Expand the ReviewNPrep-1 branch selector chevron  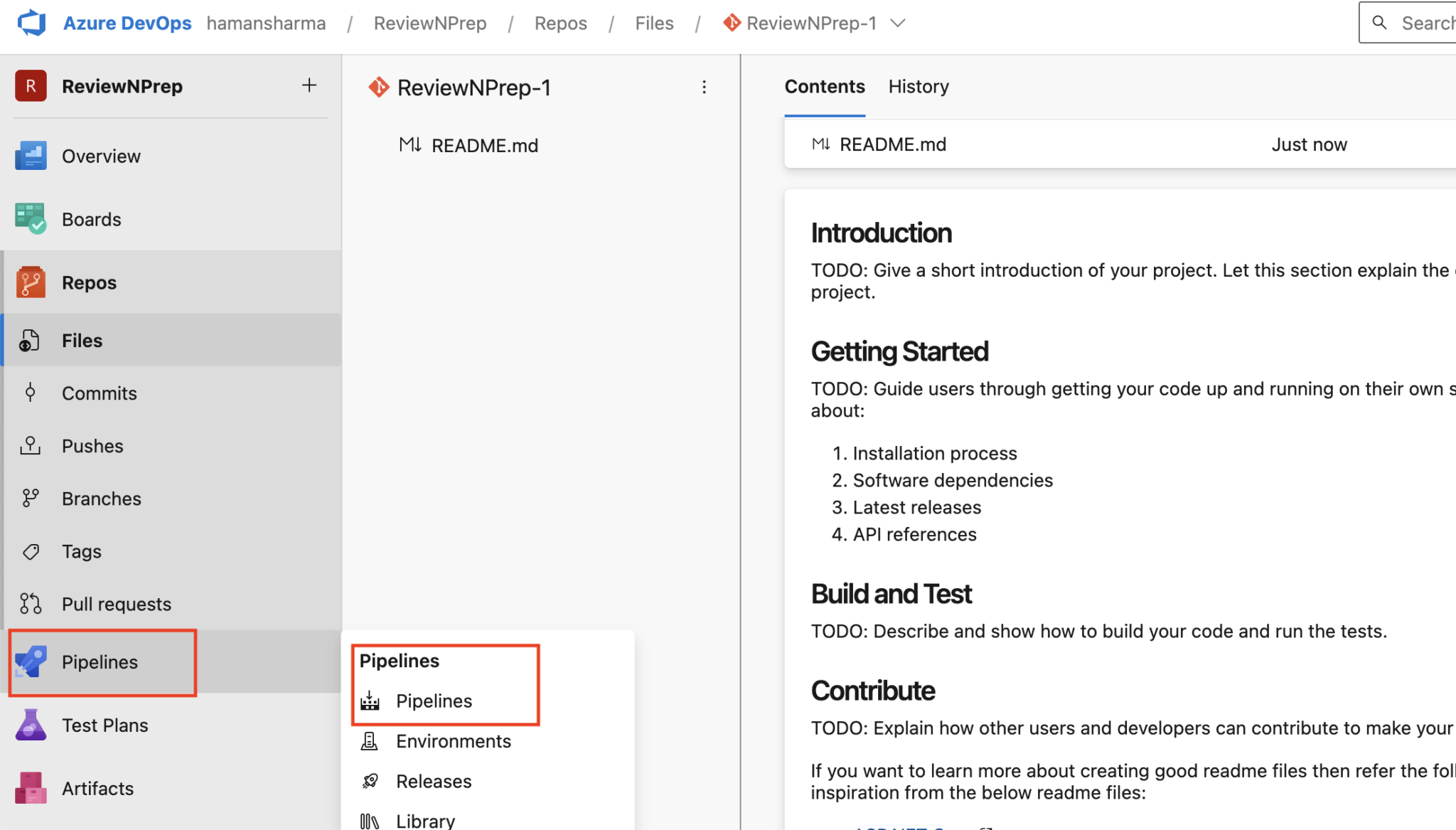(898, 23)
